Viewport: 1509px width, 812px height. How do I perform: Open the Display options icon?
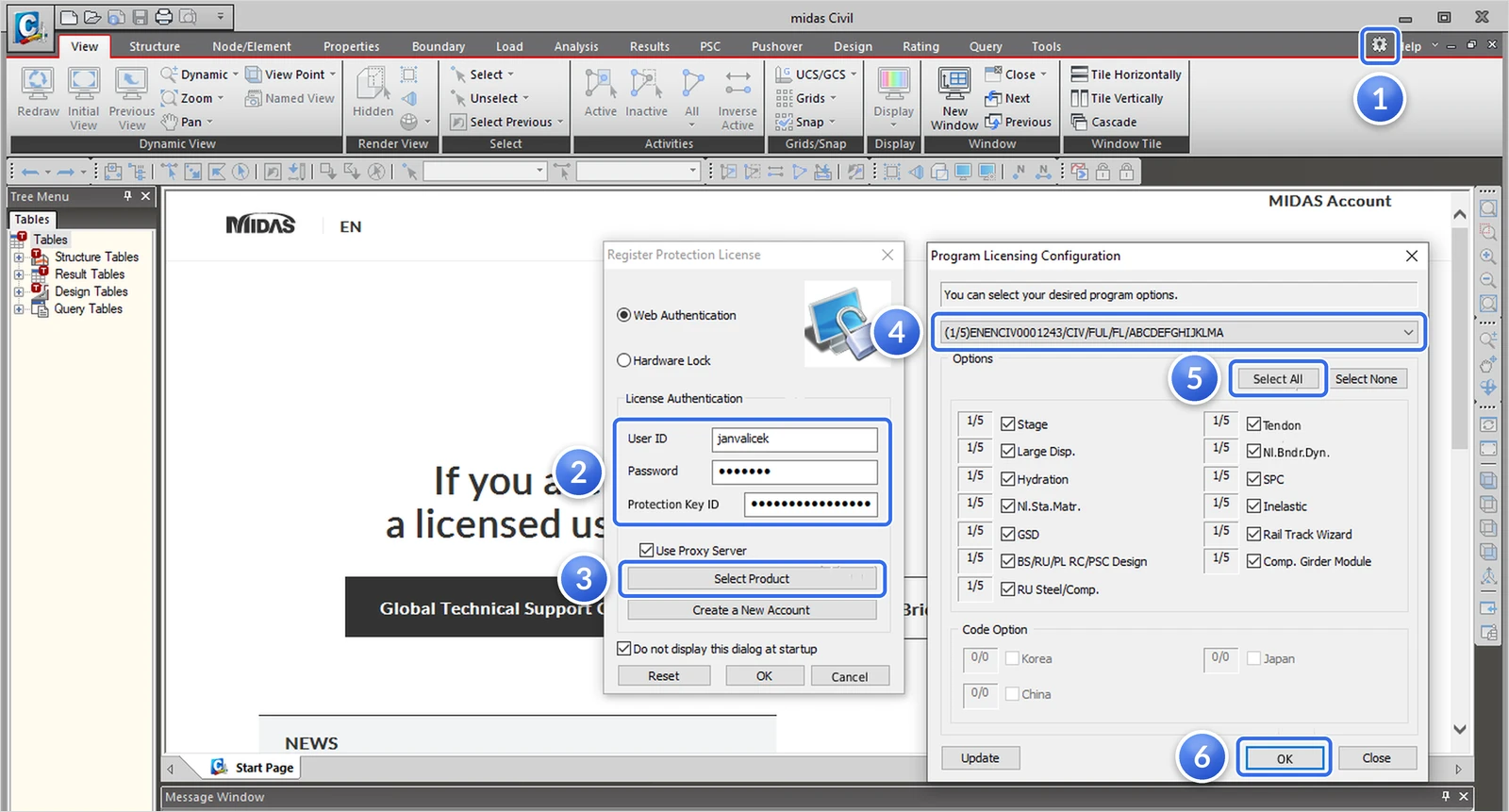[893, 84]
